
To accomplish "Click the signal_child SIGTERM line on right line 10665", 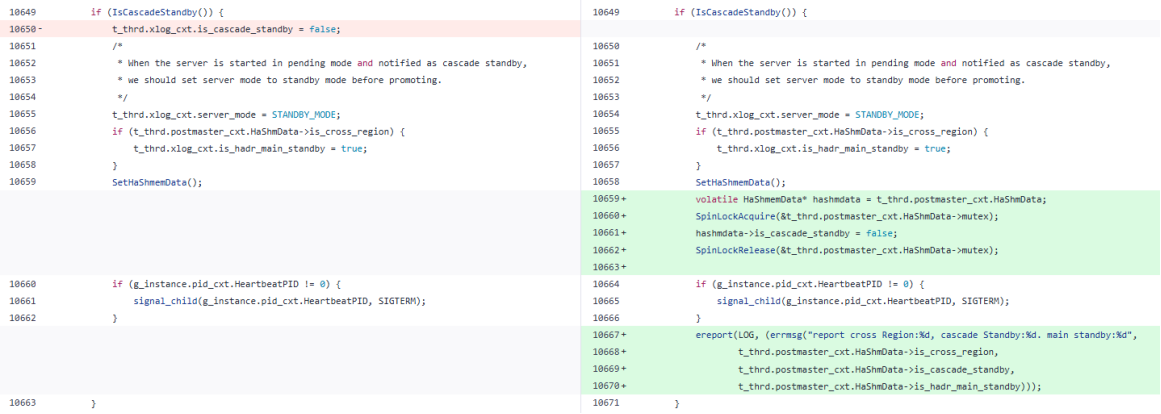I will tap(864, 301).
